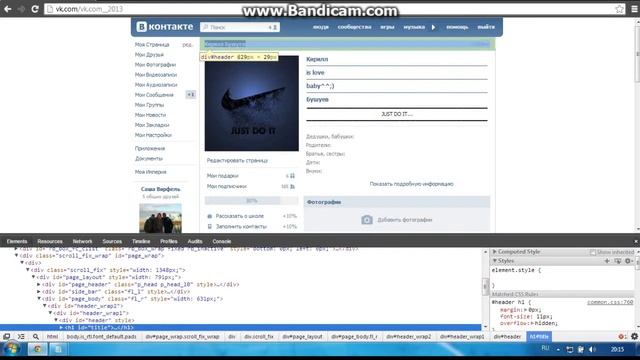Click the magnifier inspect element icon
Screen dimensions: 640x360
(x=36, y=337)
